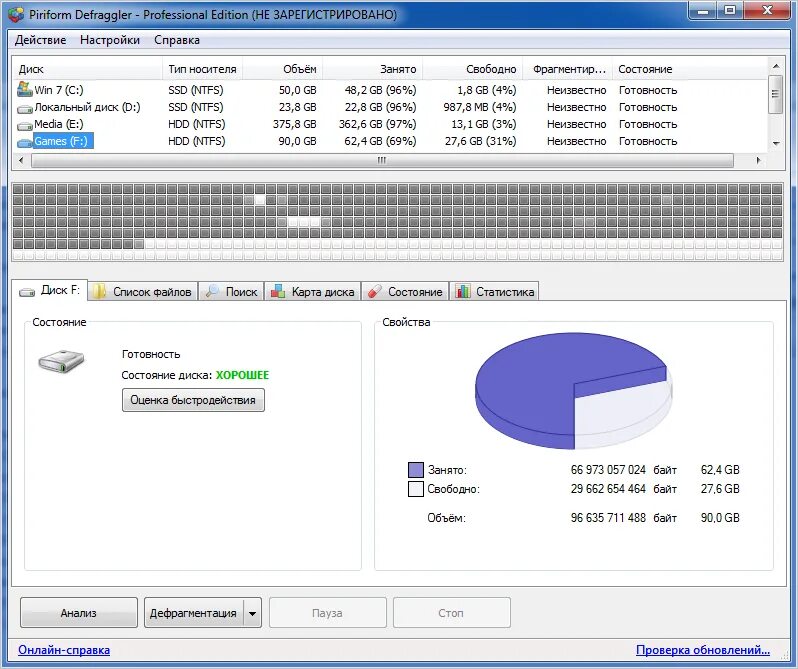Click the horizontal scrollbar right arrow
Screen dimensions: 798x669
click(758, 161)
